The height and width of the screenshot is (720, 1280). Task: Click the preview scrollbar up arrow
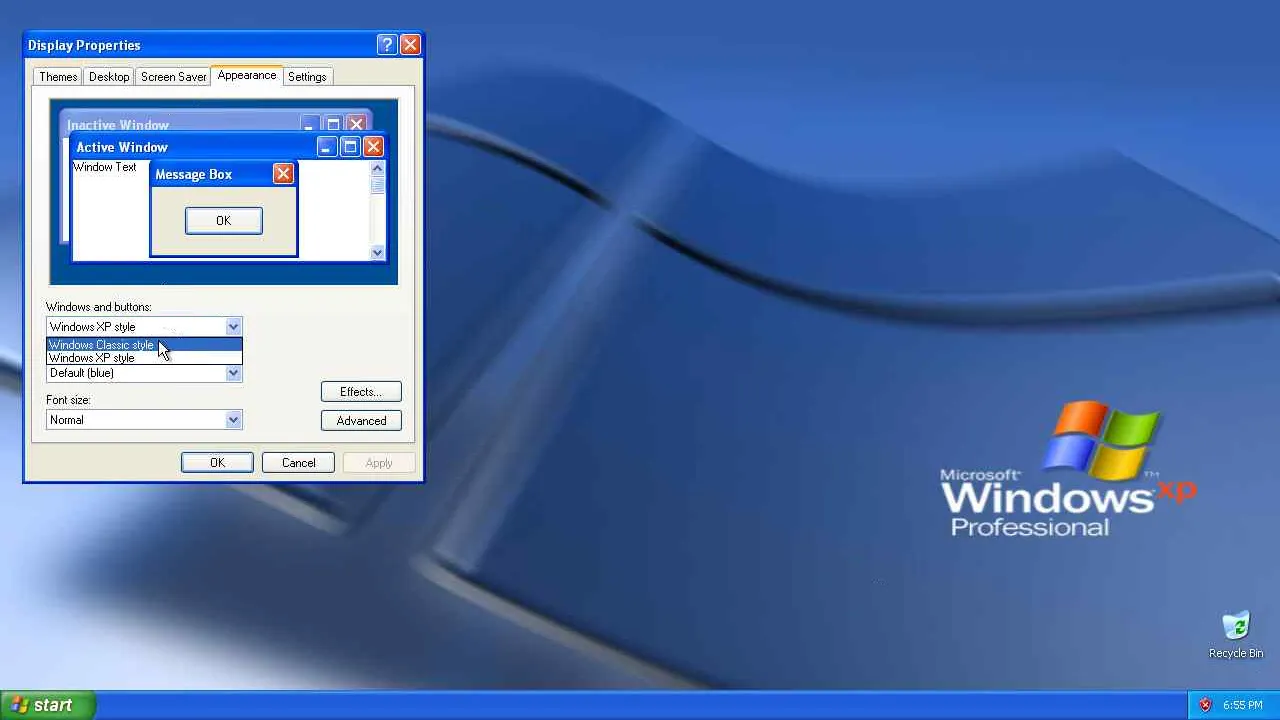tap(377, 169)
